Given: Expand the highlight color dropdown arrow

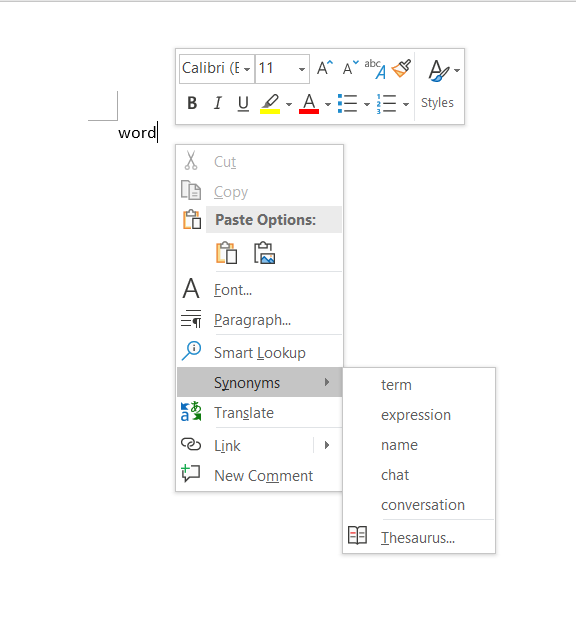Looking at the screenshot, I should coord(289,104).
